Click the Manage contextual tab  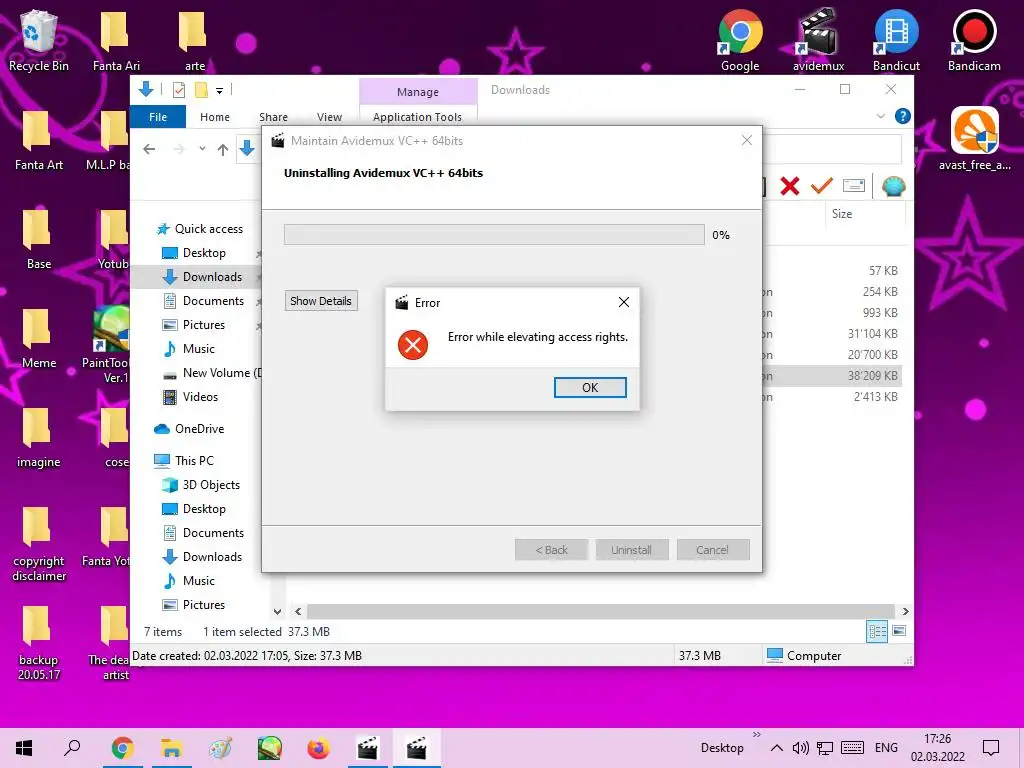(x=418, y=92)
